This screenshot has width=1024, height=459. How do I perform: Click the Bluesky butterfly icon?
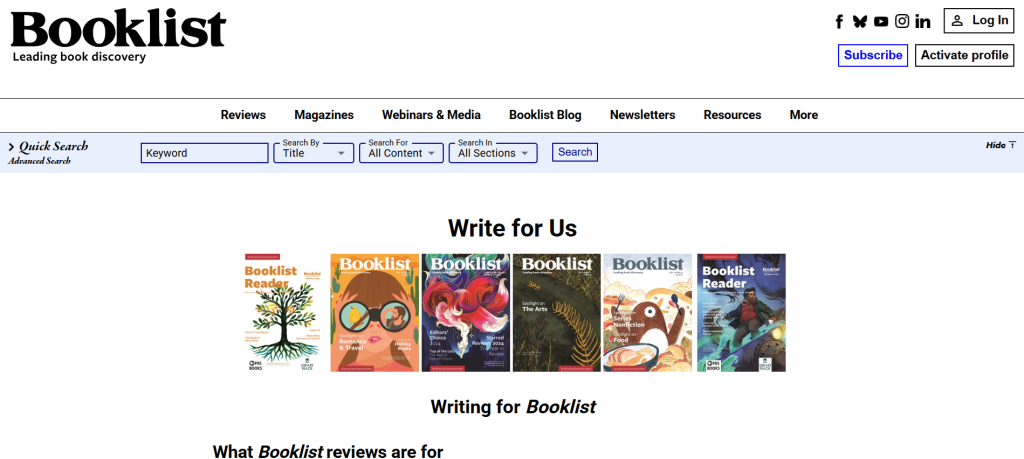tap(860, 22)
